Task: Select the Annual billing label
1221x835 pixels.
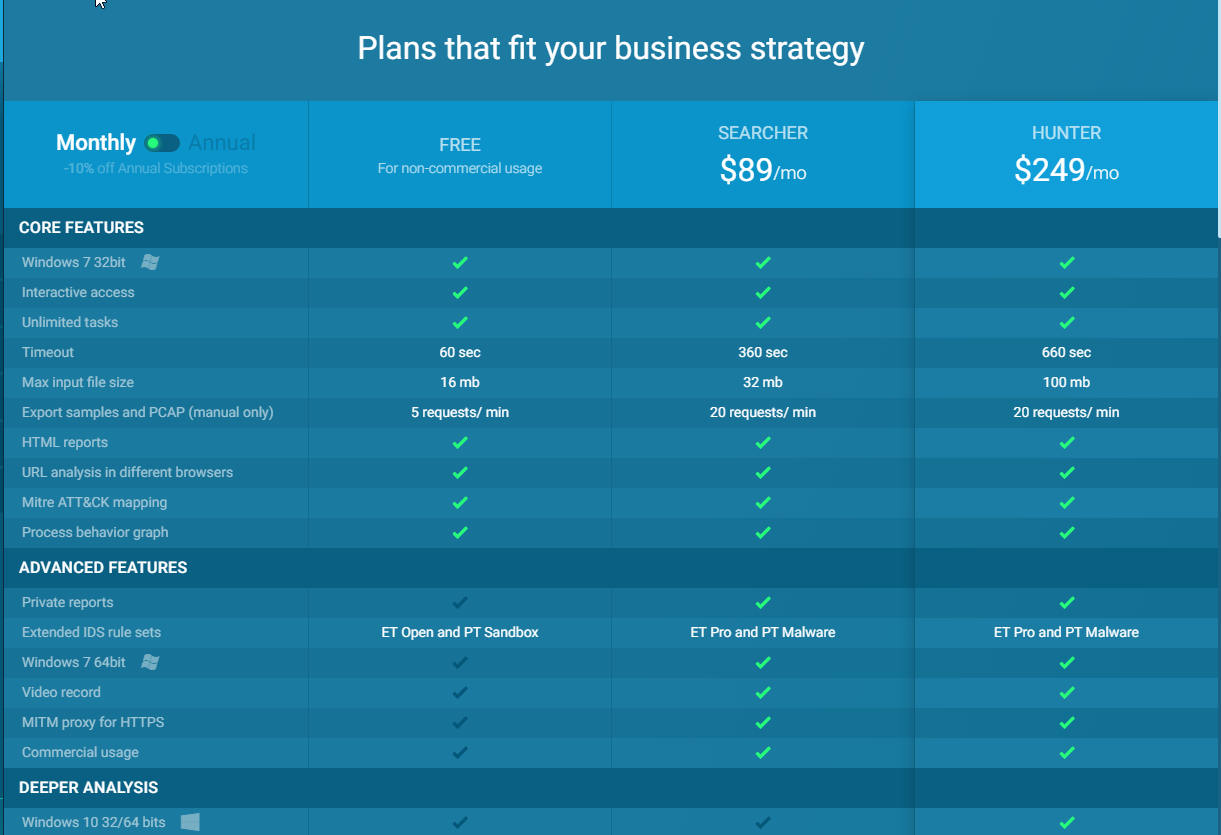Action: click(x=222, y=143)
